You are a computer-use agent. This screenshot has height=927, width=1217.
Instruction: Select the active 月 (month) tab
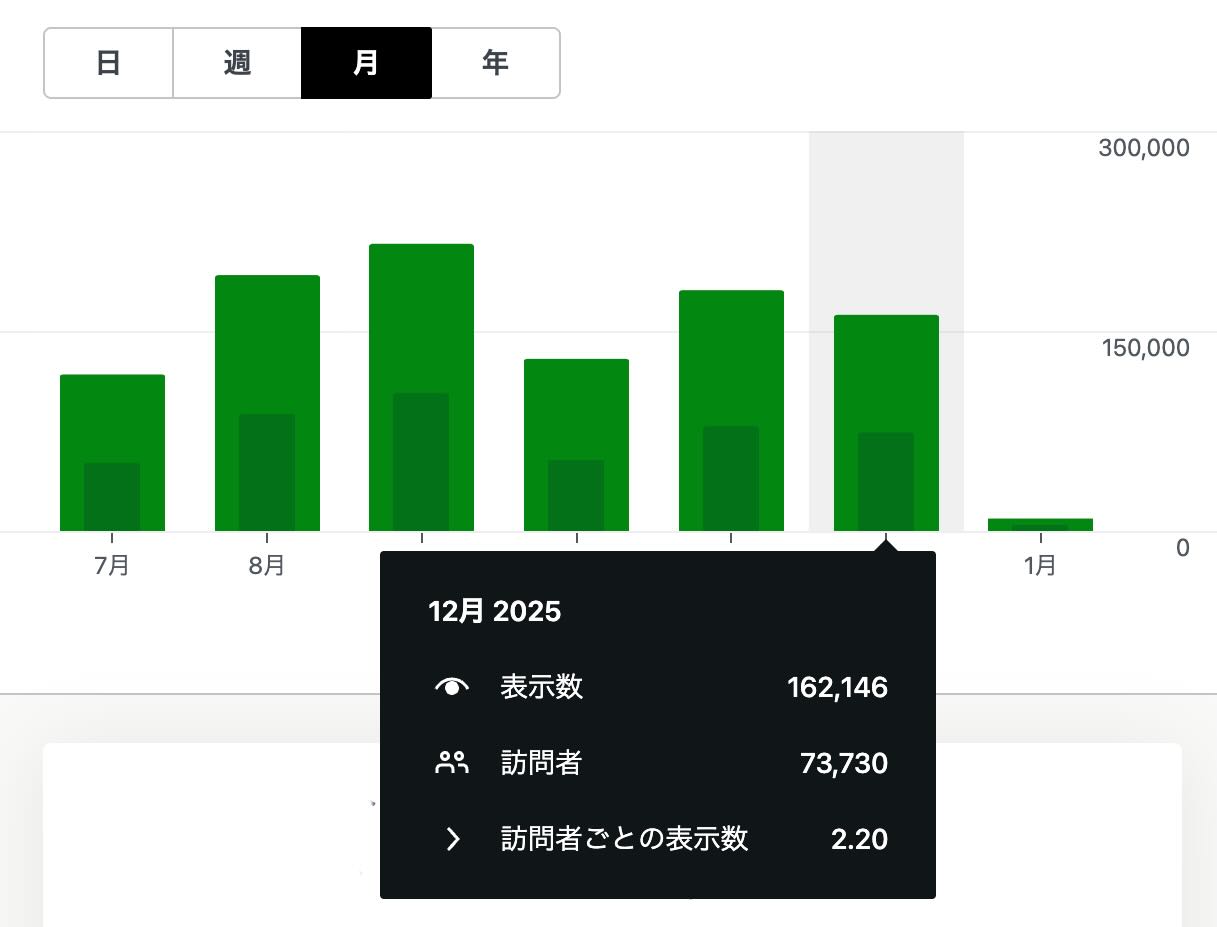366,63
